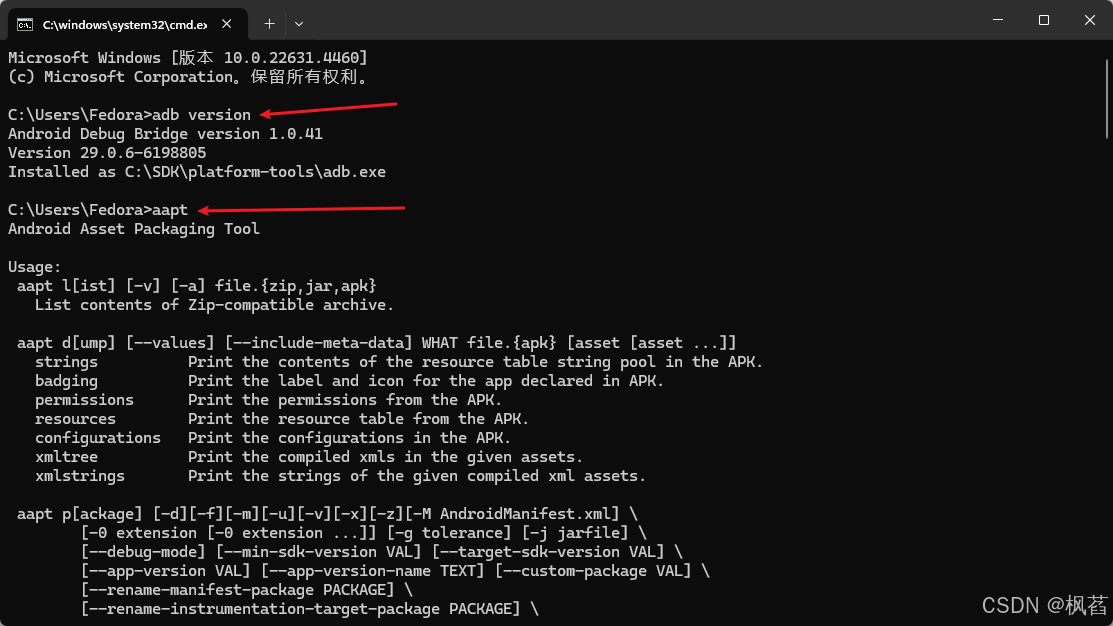This screenshot has height=626, width=1113.
Task: Expand the new-tab profile dropdown chevron
Action: coord(299,24)
